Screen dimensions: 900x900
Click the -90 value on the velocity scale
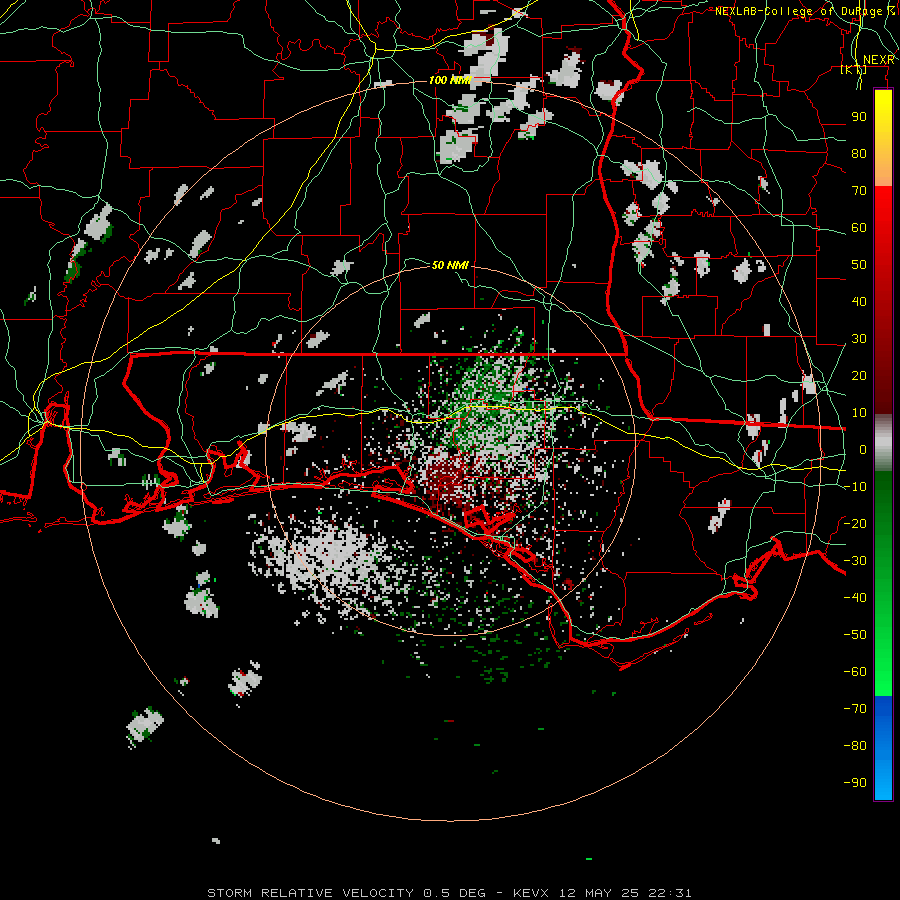(x=855, y=782)
